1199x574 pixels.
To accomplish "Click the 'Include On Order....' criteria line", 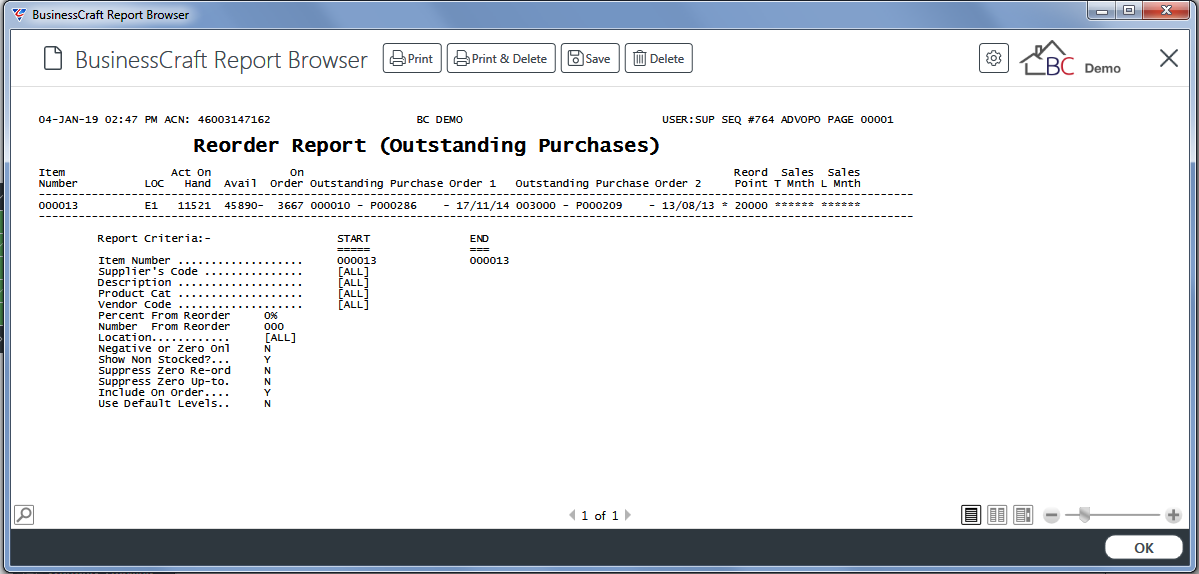I will pos(184,392).
